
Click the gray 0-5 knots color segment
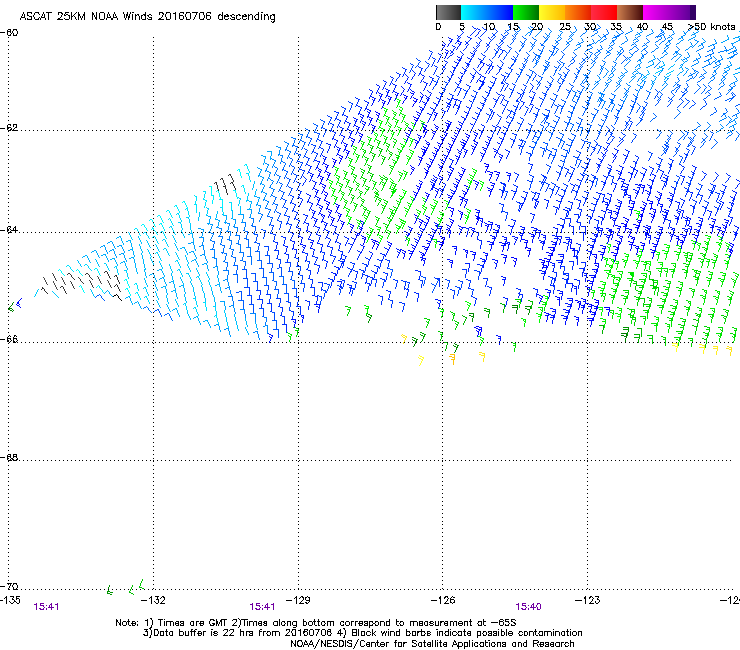[448, 12]
